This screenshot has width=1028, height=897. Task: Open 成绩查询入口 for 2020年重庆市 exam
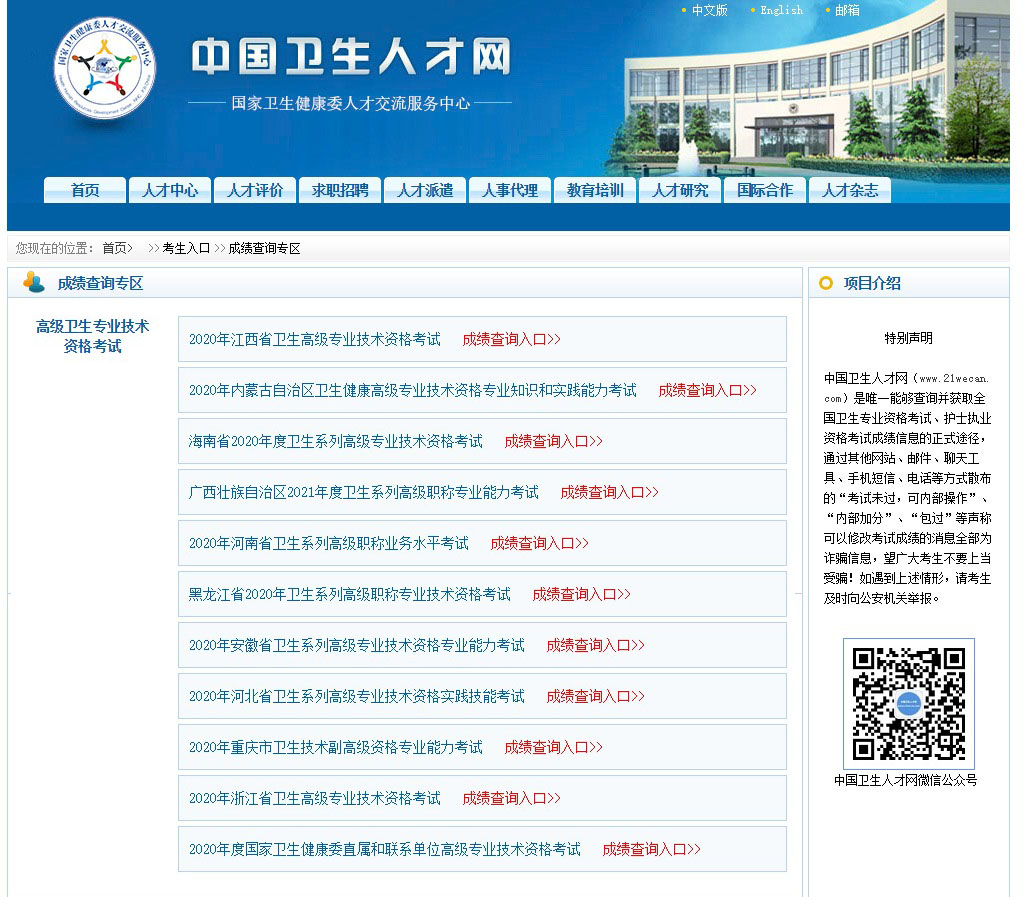(x=553, y=748)
